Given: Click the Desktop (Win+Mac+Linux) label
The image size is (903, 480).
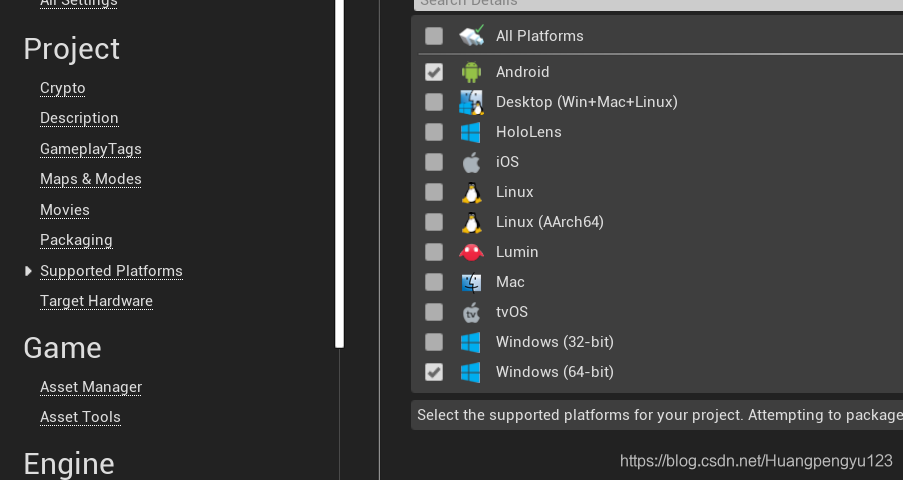Looking at the screenshot, I should coord(586,102).
